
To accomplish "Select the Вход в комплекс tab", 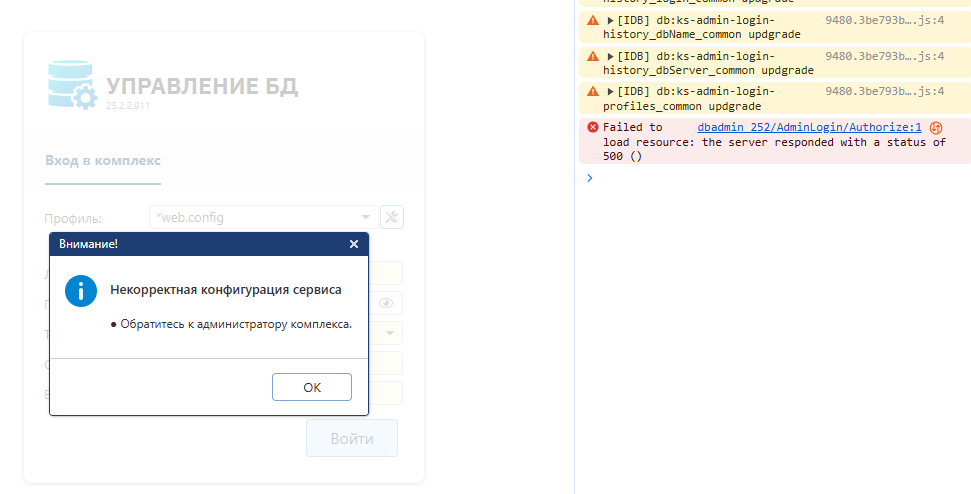I will [103, 160].
